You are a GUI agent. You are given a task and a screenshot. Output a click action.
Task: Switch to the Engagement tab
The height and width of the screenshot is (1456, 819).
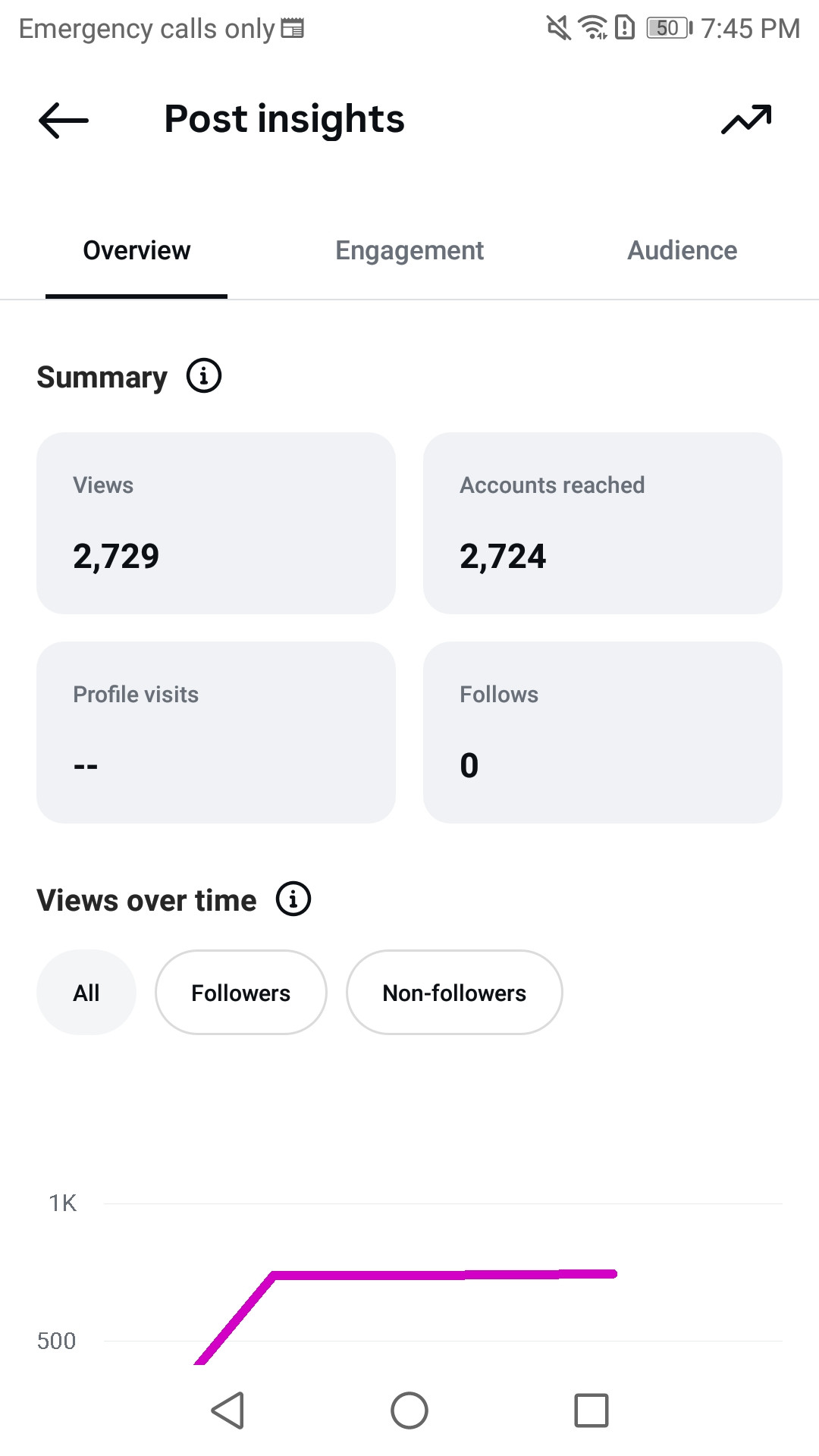tap(409, 250)
